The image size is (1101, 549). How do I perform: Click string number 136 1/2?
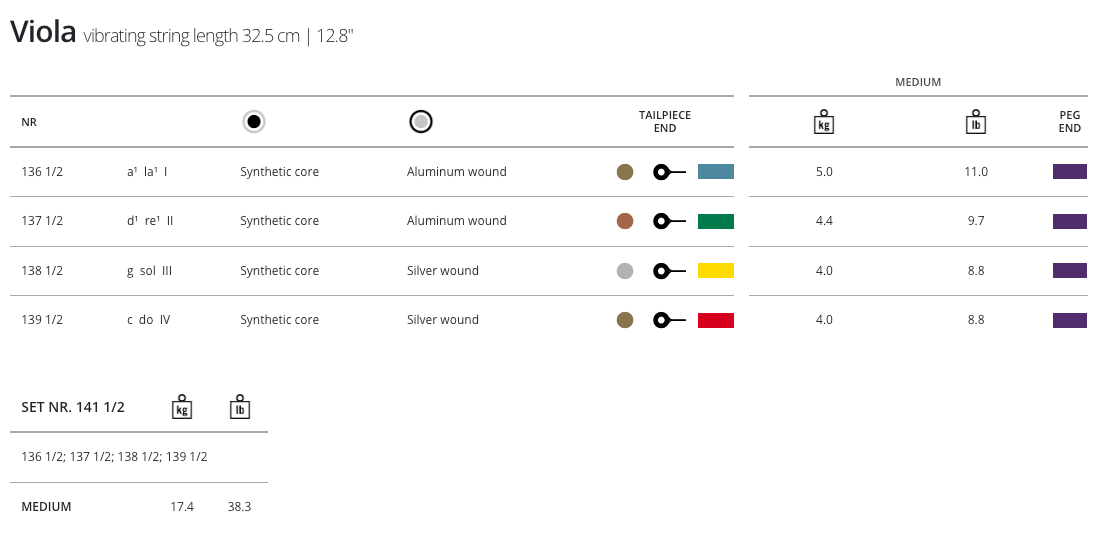pos(42,172)
